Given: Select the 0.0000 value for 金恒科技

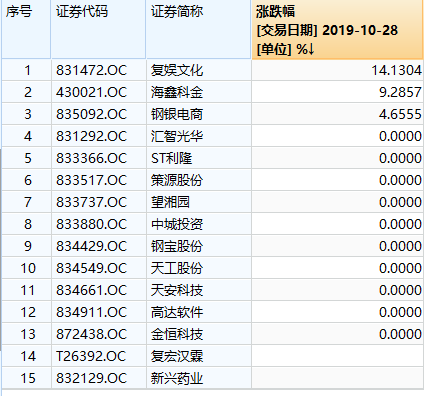Looking at the screenshot, I should pos(400,334).
